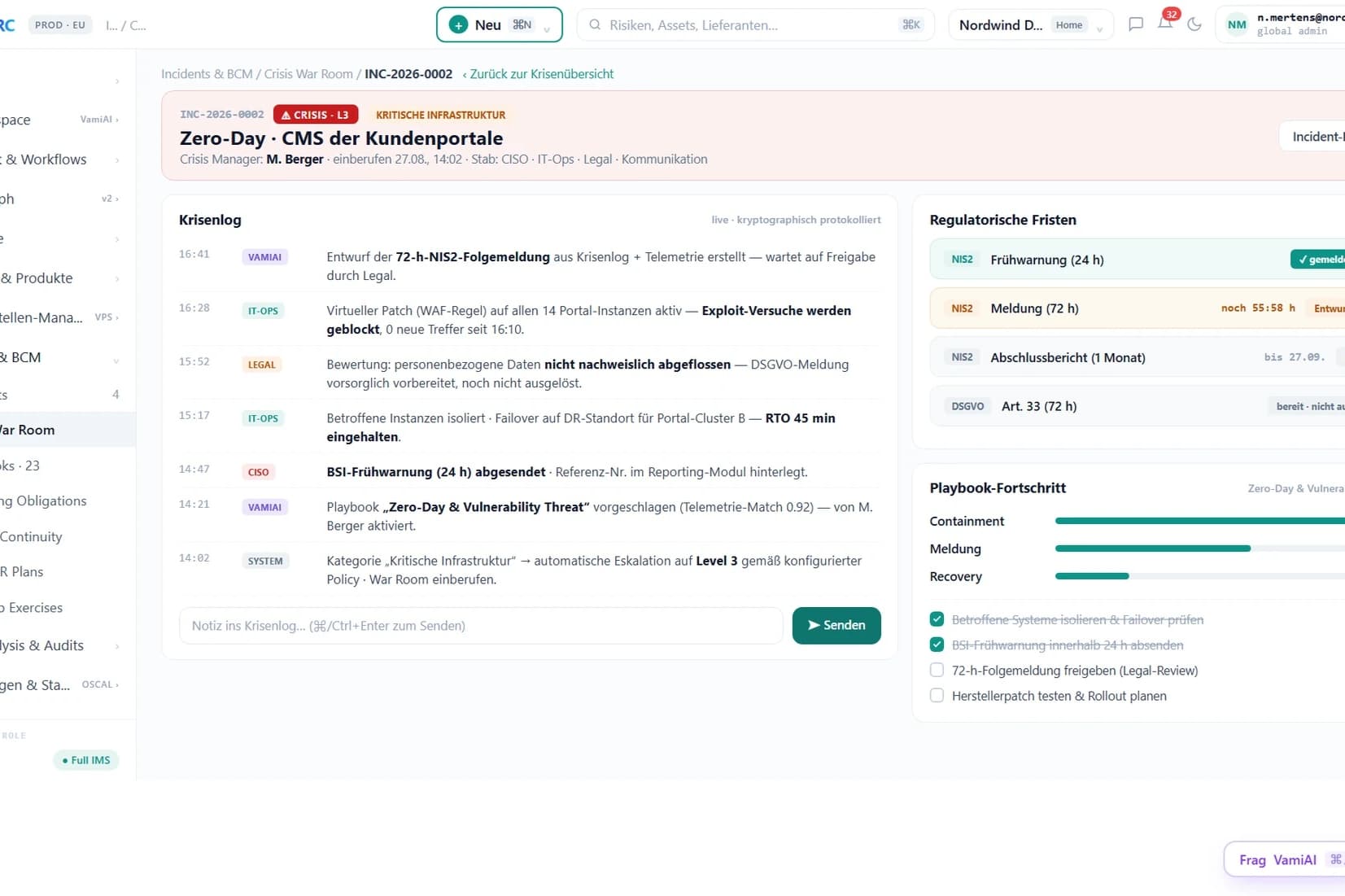Uncheck BSI-Frühwarnung innerhalb 24 h checkbox
1345x896 pixels.
(x=937, y=645)
